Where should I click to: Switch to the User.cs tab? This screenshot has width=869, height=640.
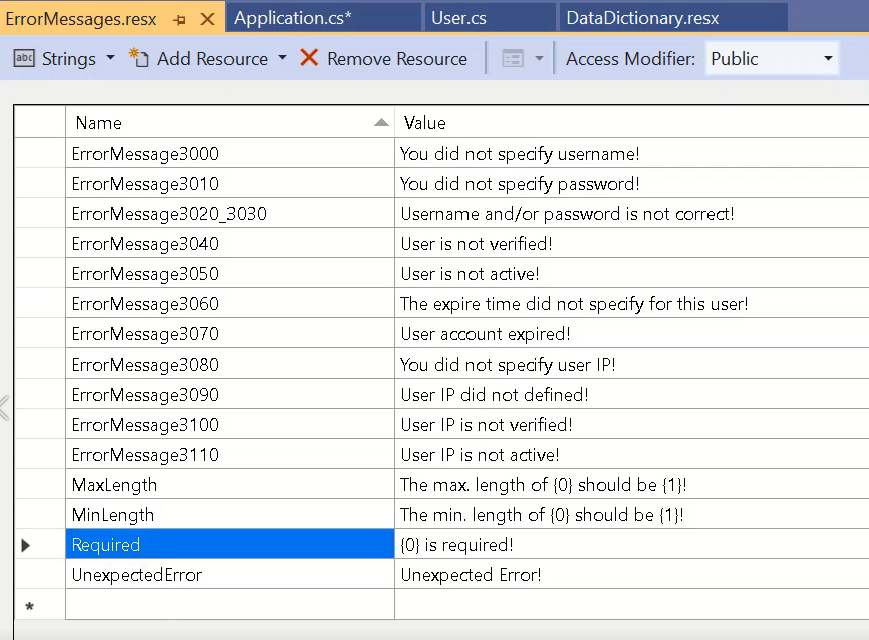pyautogui.click(x=489, y=18)
